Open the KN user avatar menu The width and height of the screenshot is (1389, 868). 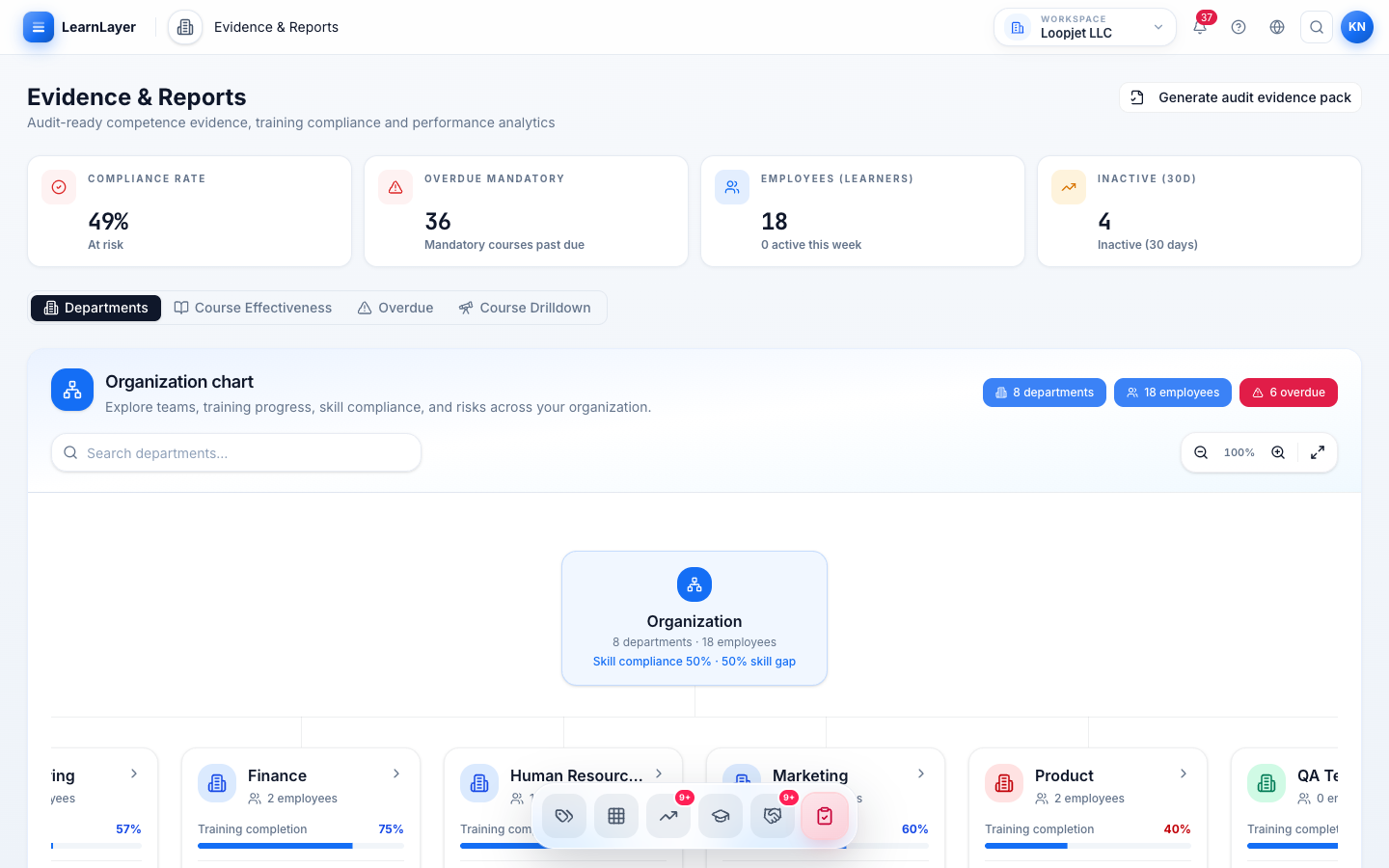1357,27
